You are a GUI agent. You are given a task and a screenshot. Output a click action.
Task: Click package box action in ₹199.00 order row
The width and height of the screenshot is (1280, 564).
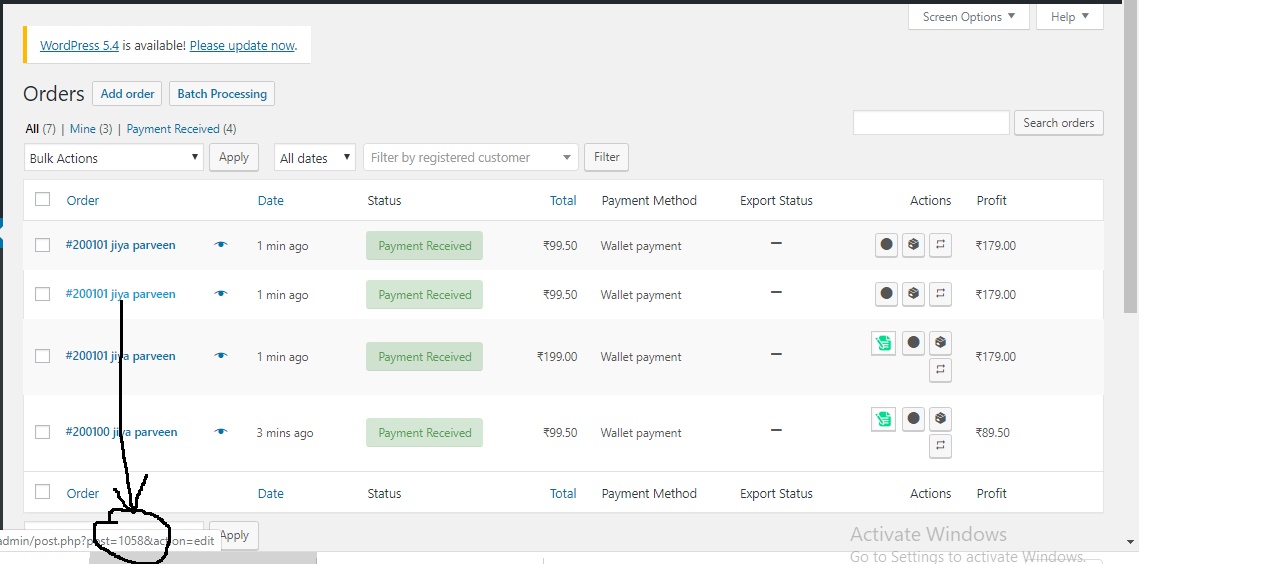click(940, 343)
